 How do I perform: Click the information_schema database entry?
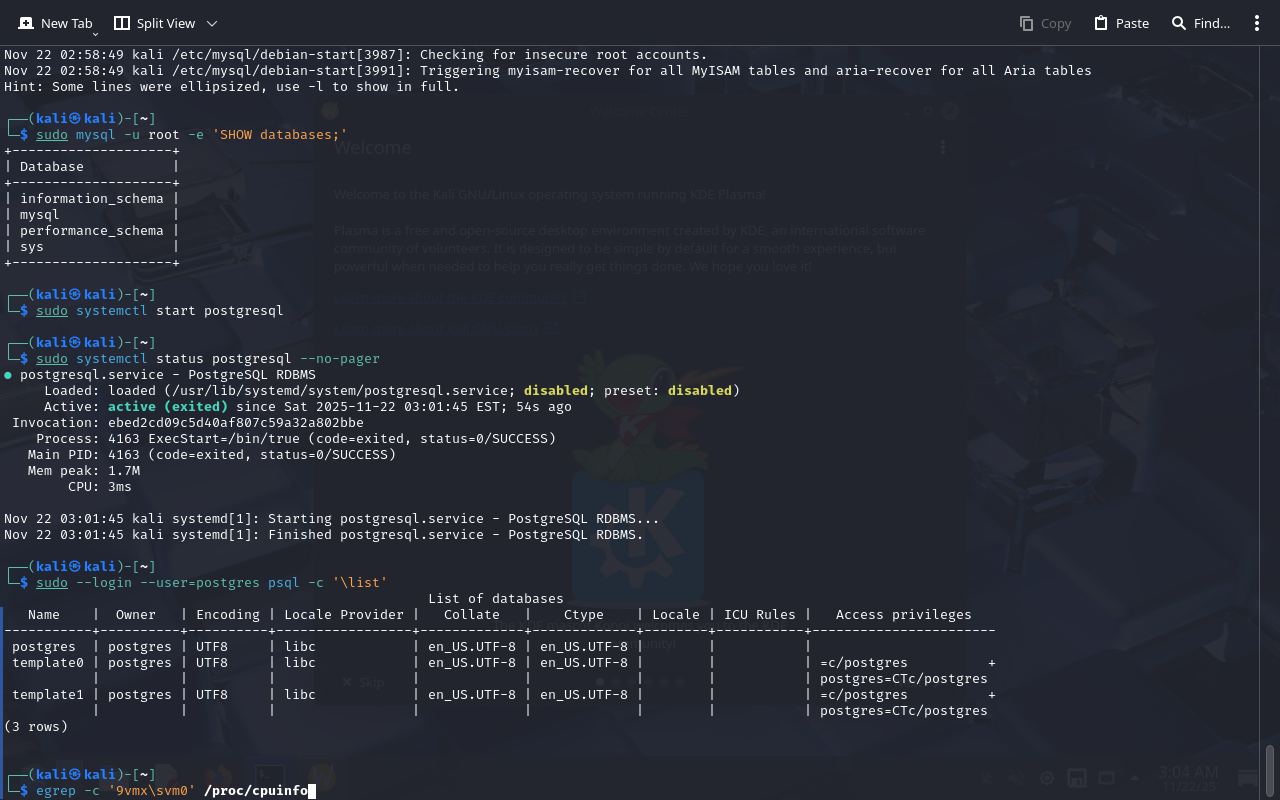[x=91, y=199]
